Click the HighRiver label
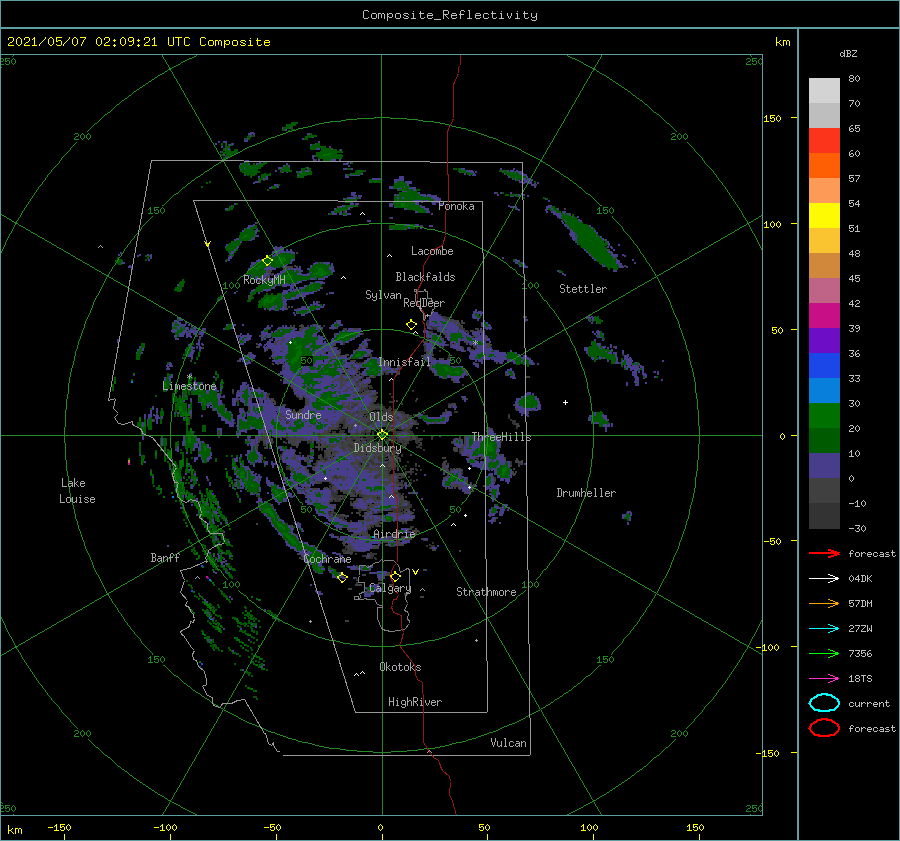Screen dimensions: 900x841 (x=415, y=702)
